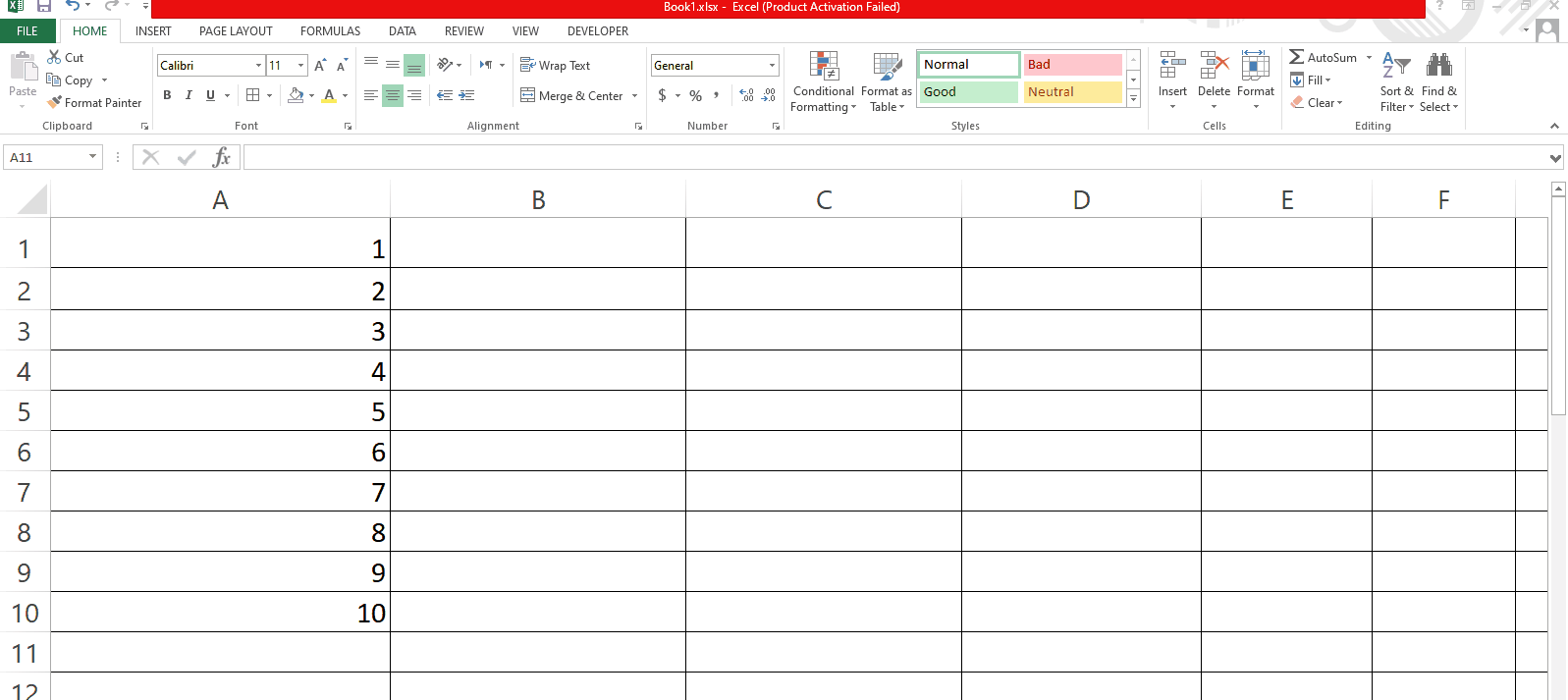Click the Cut scissors icon
Viewport: 1568px width, 700px height.
click(x=54, y=57)
